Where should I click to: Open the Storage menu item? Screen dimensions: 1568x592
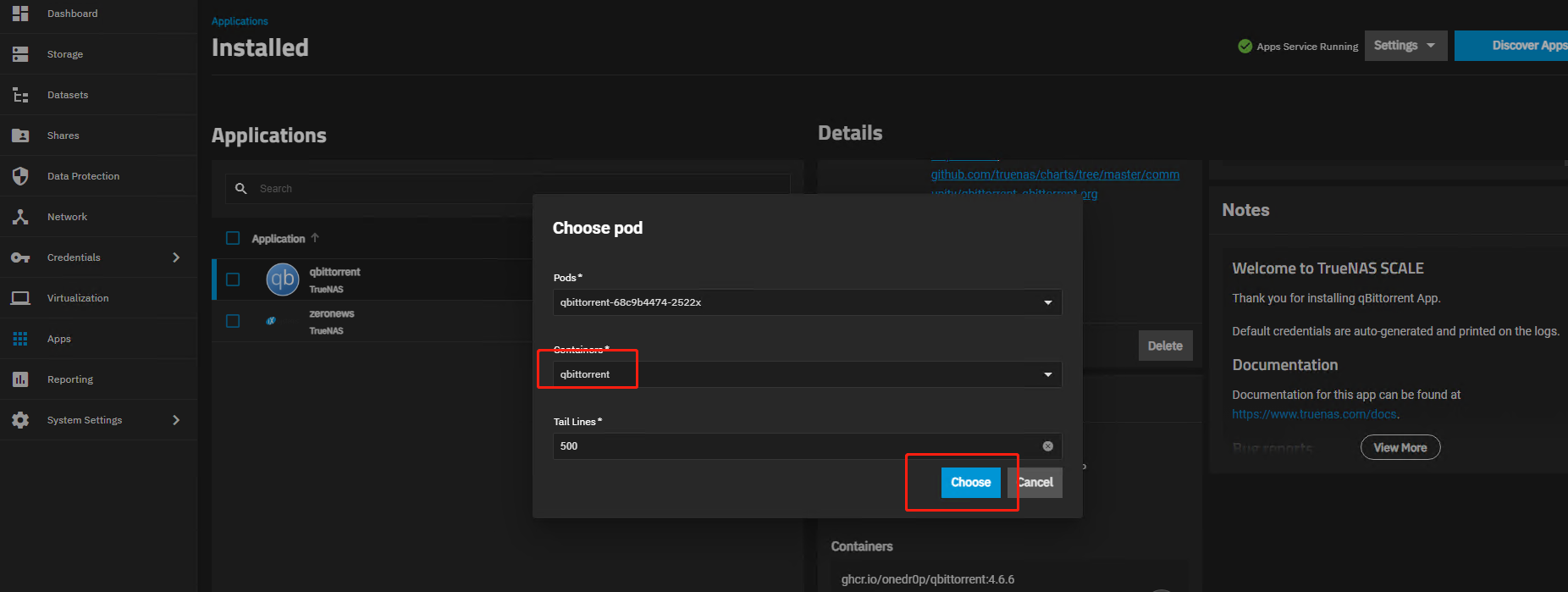pyautogui.click(x=98, y=54)
